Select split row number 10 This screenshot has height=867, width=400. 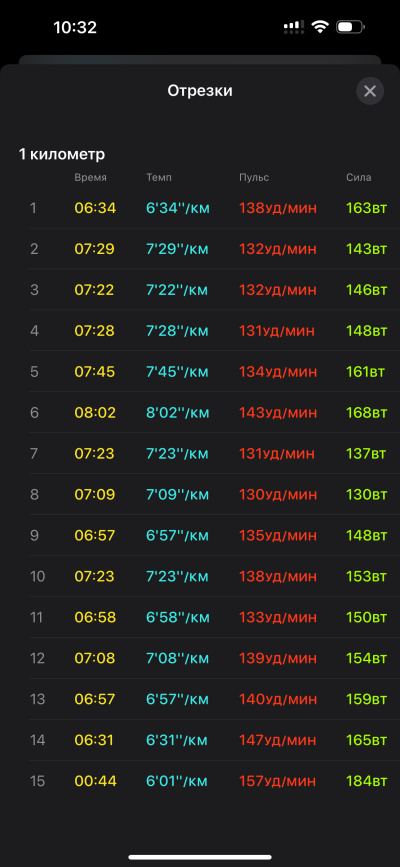tap(38, 577)
